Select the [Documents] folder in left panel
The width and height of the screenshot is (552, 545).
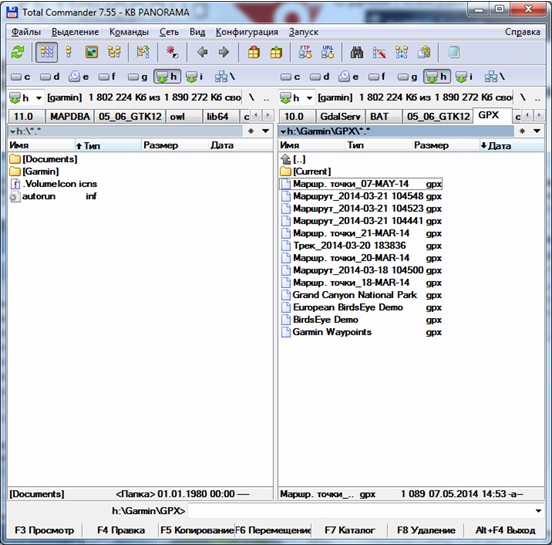[43, 159]
